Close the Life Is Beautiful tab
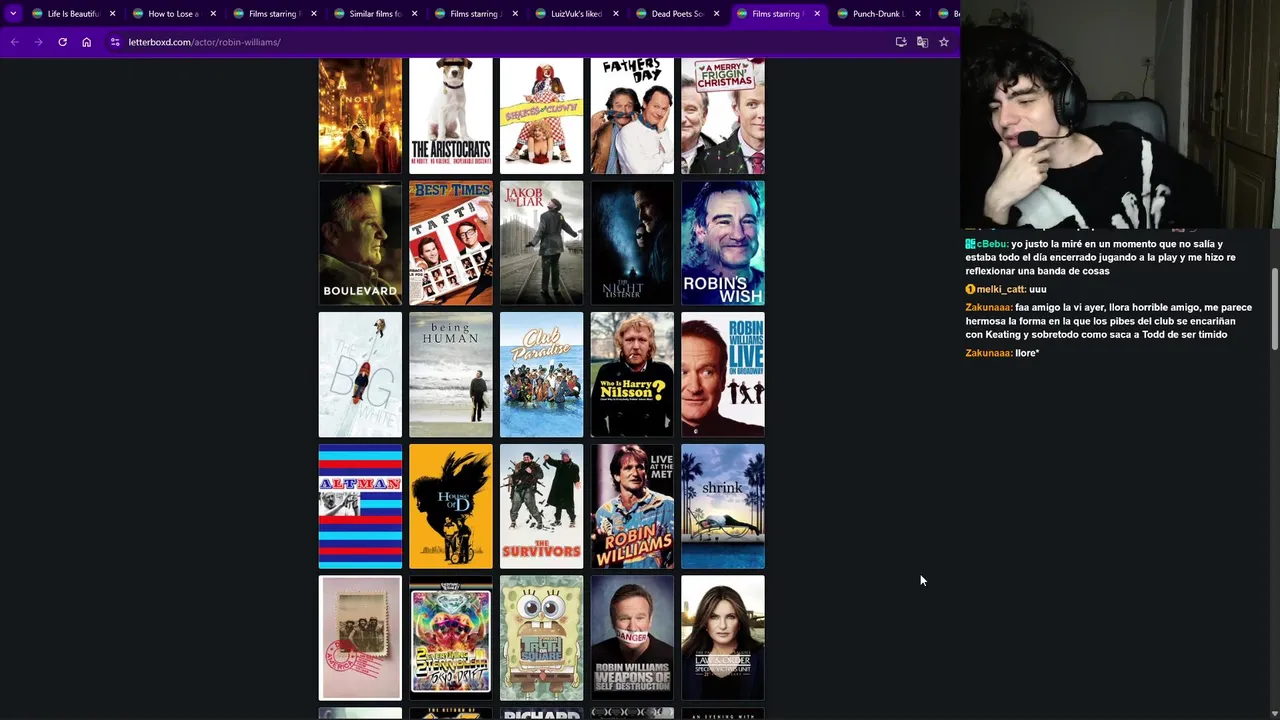Viewport: 1280px width, 720px height. tap(112, 14)
